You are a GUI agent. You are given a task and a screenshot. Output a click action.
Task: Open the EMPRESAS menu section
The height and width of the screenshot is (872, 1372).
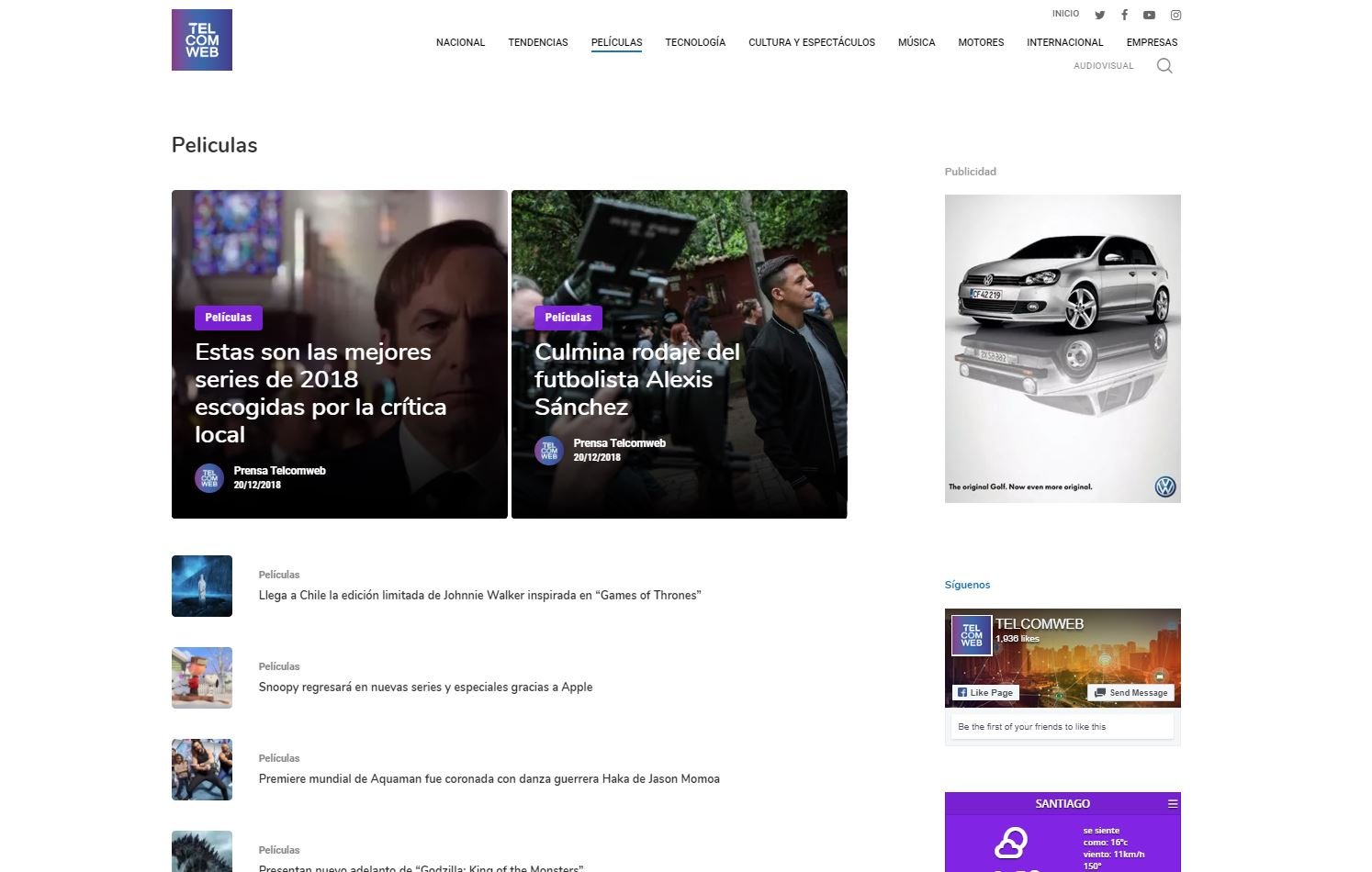pyautogui.click(x=1152, y=42)
